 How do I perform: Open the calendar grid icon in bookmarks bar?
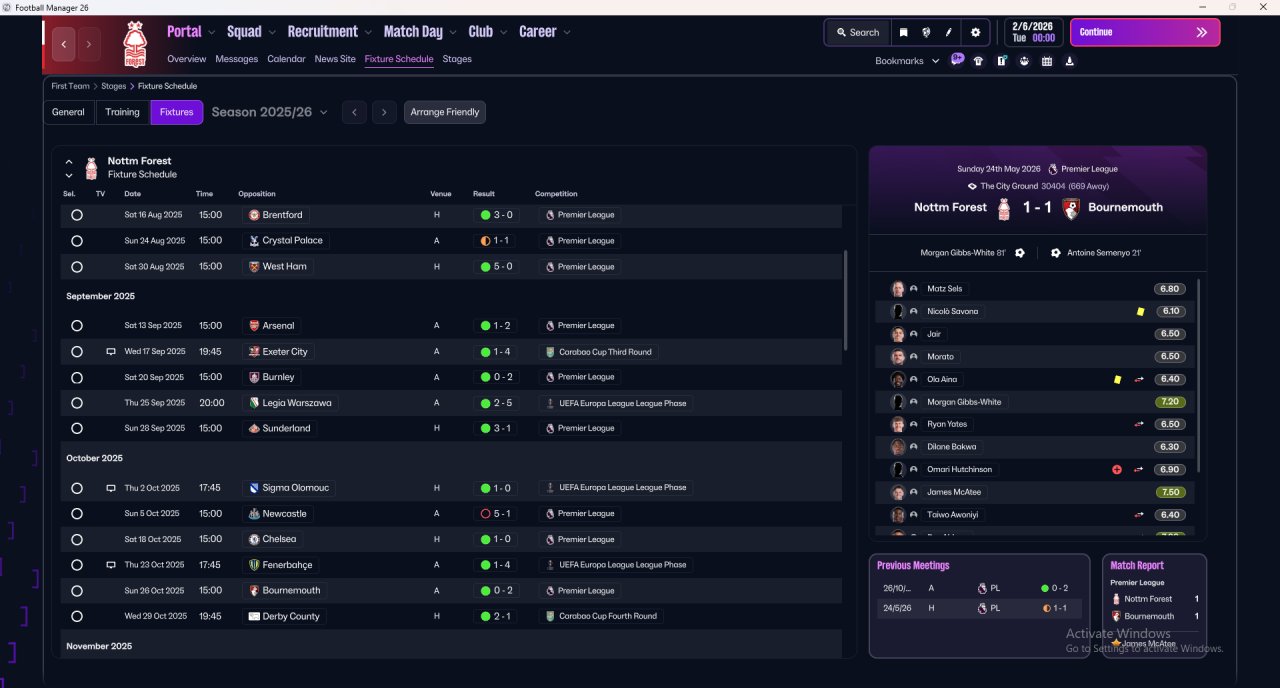coord(1047,61)
